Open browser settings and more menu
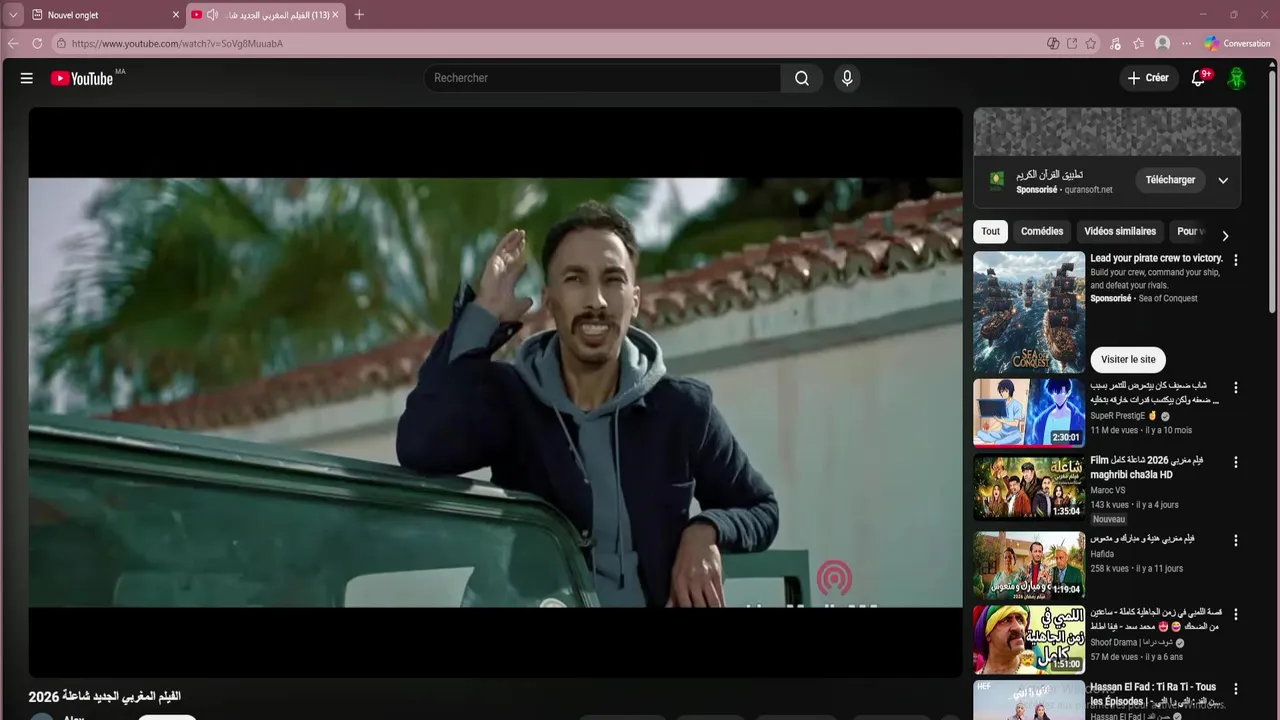 [x=1186, y=43]
